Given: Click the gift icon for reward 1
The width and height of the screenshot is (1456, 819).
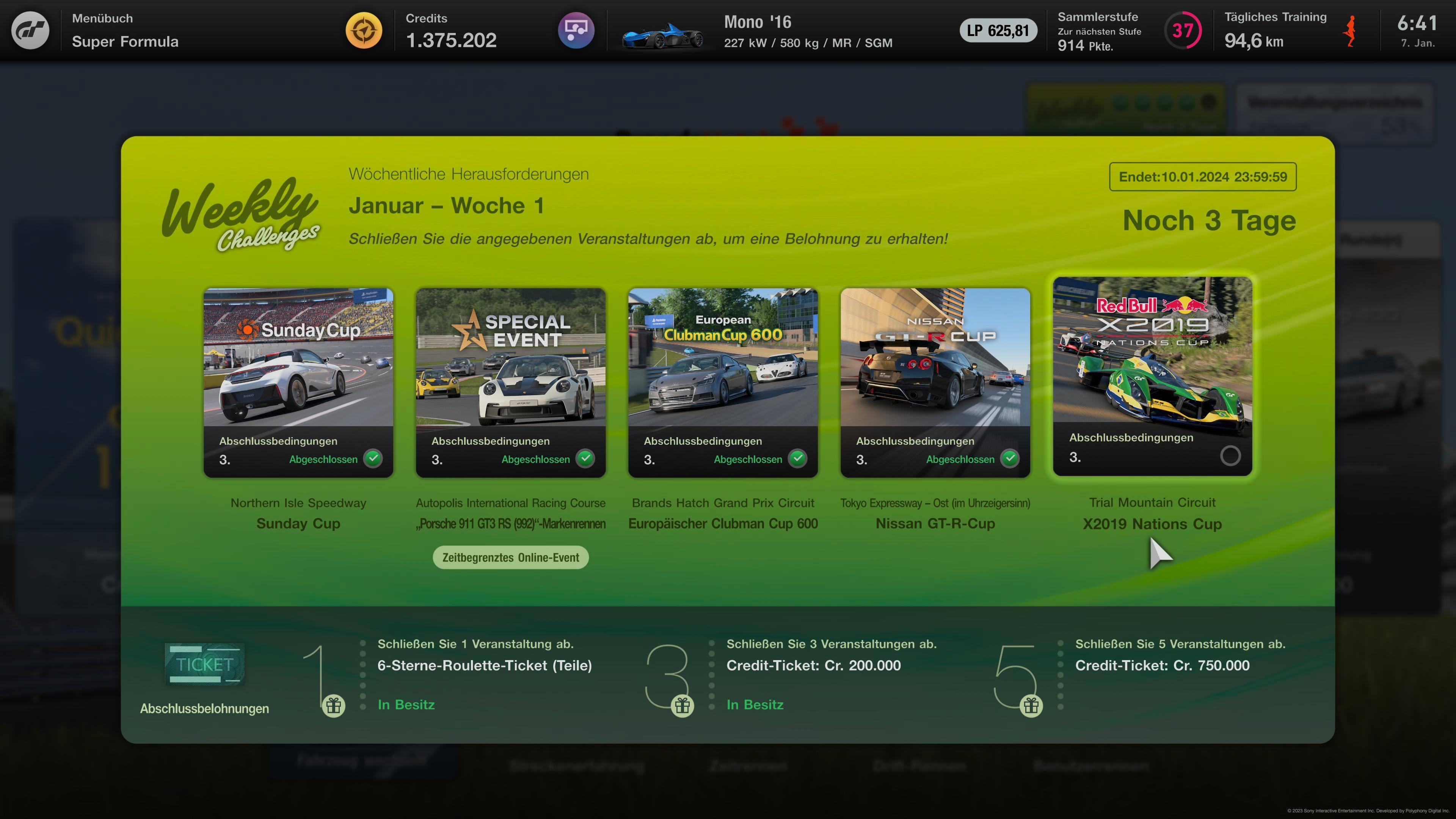Looking at the screenshot, I should pos(334,705).
